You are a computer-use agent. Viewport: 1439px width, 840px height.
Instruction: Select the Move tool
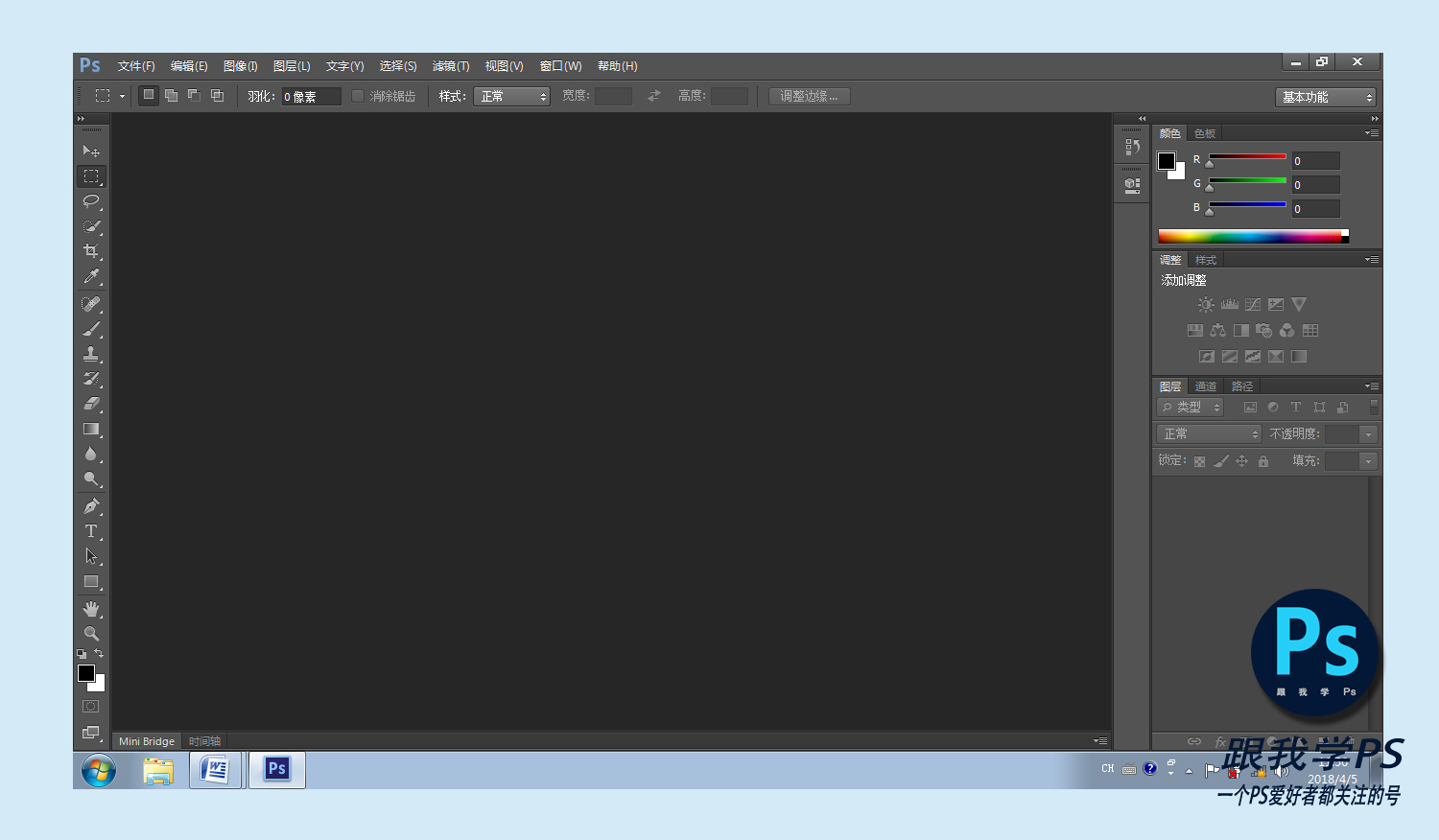tap(91, 151)
